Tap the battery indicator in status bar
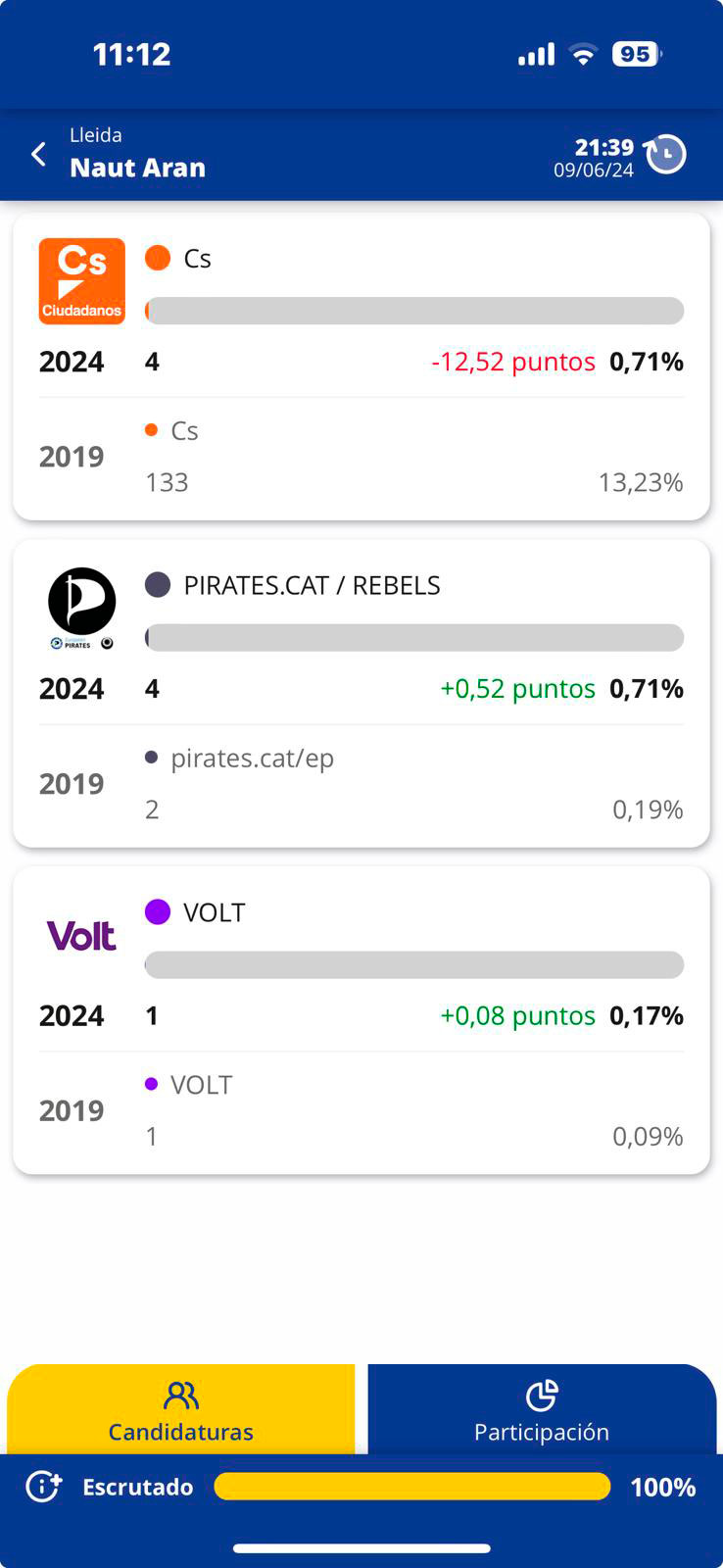Viewport: 723px width, 1568px height. click(636, 54)
